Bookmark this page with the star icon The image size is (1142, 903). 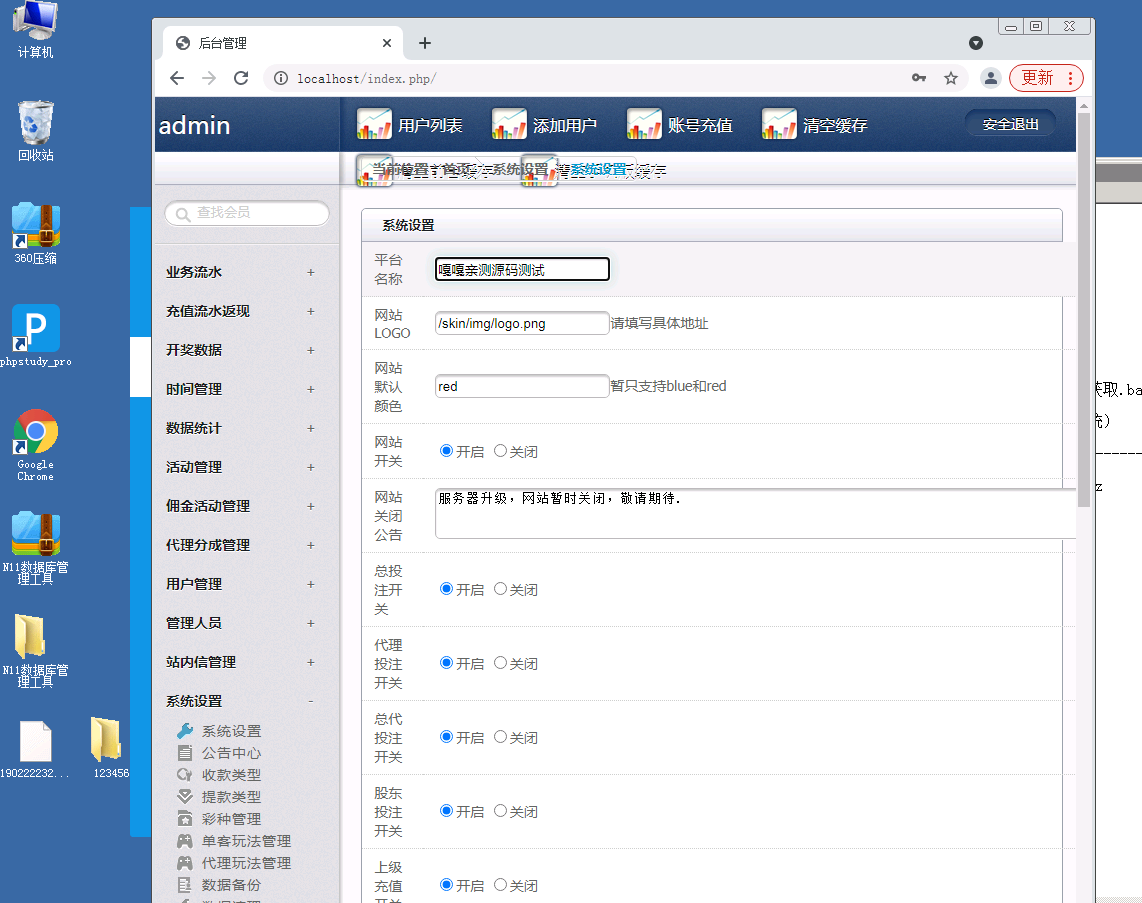coord(951,78)
